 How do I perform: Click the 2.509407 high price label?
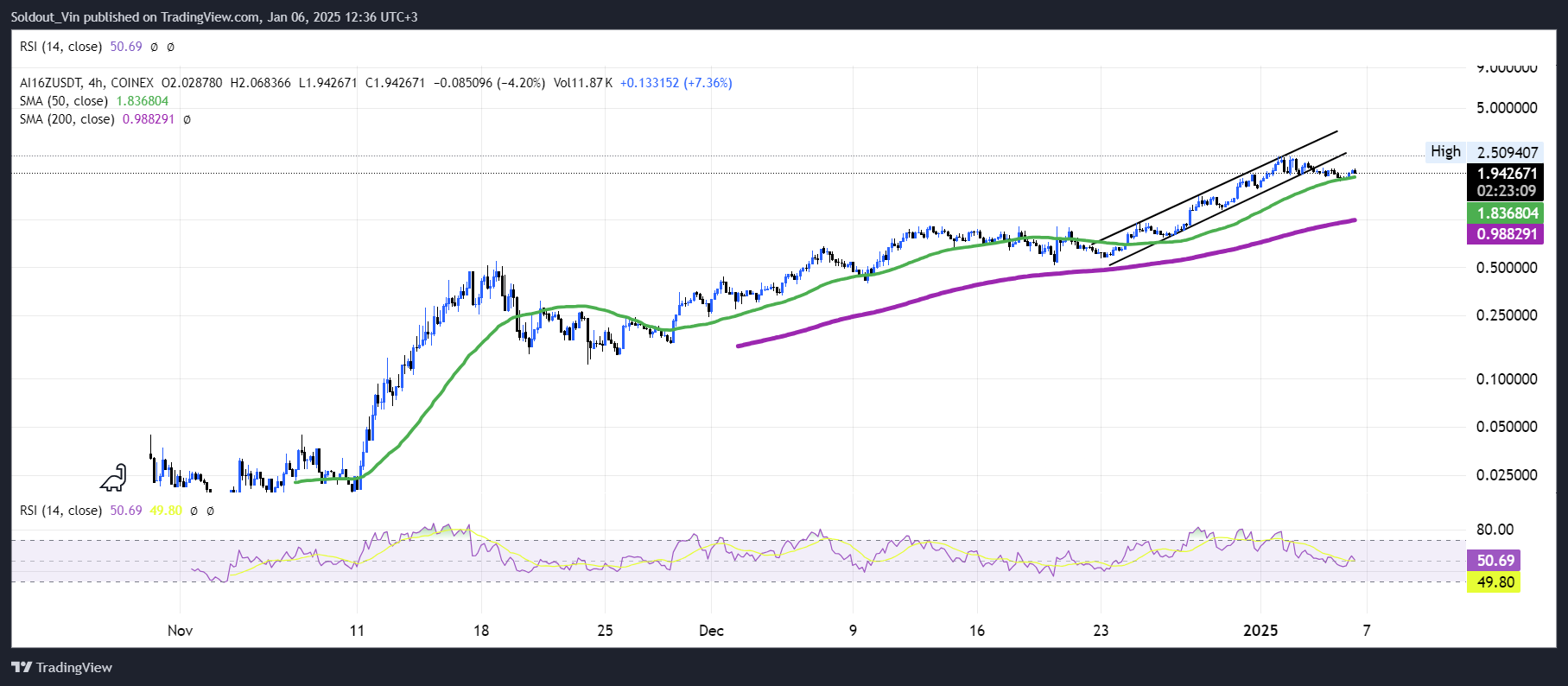[x=1508, y=152]
